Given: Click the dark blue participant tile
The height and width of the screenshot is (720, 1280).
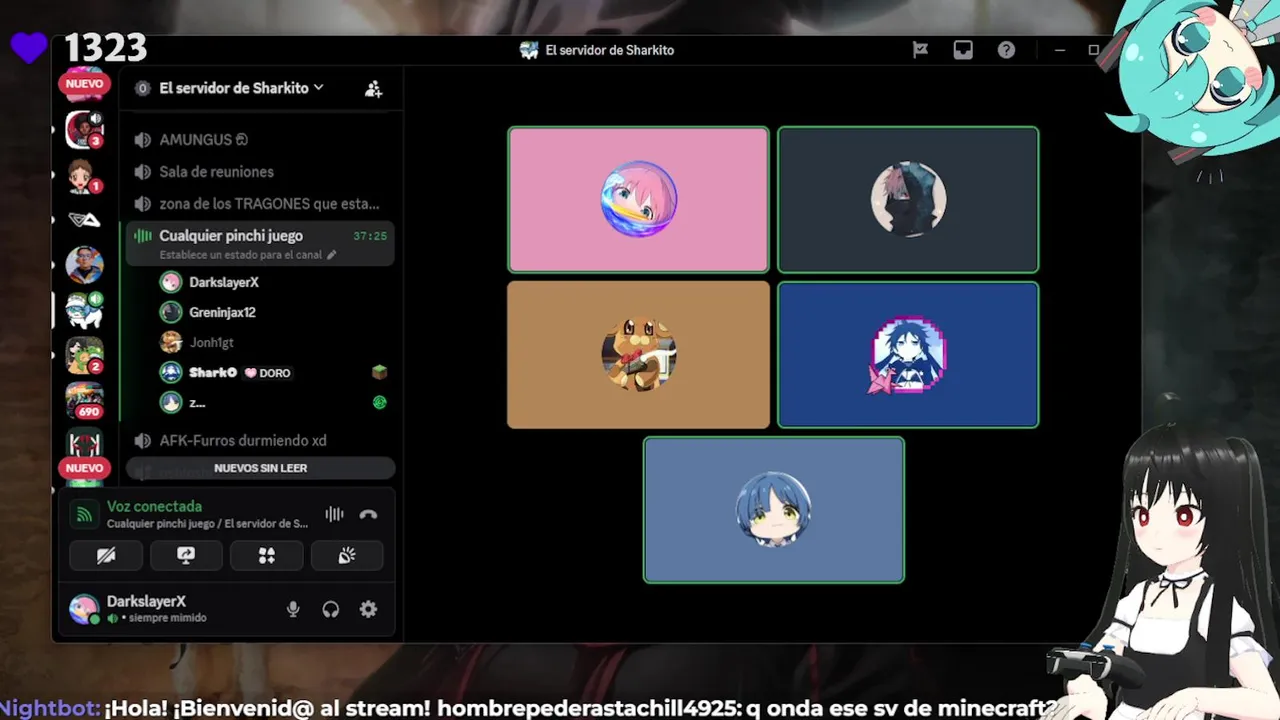Looking at the screenshot, I should [908, 355].
